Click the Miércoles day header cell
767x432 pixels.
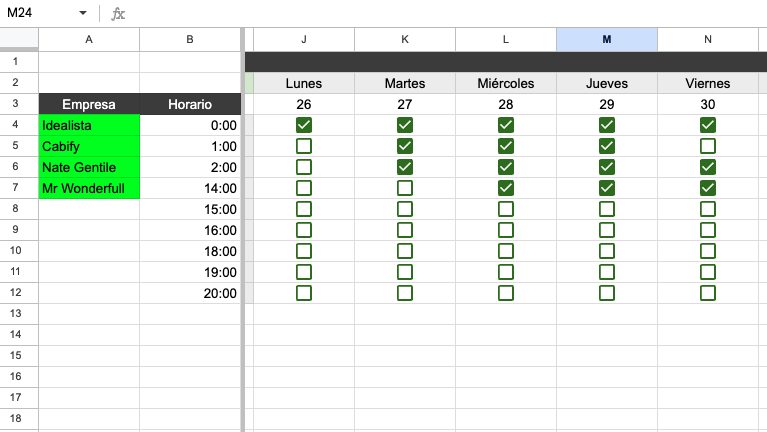click(506, 83)
